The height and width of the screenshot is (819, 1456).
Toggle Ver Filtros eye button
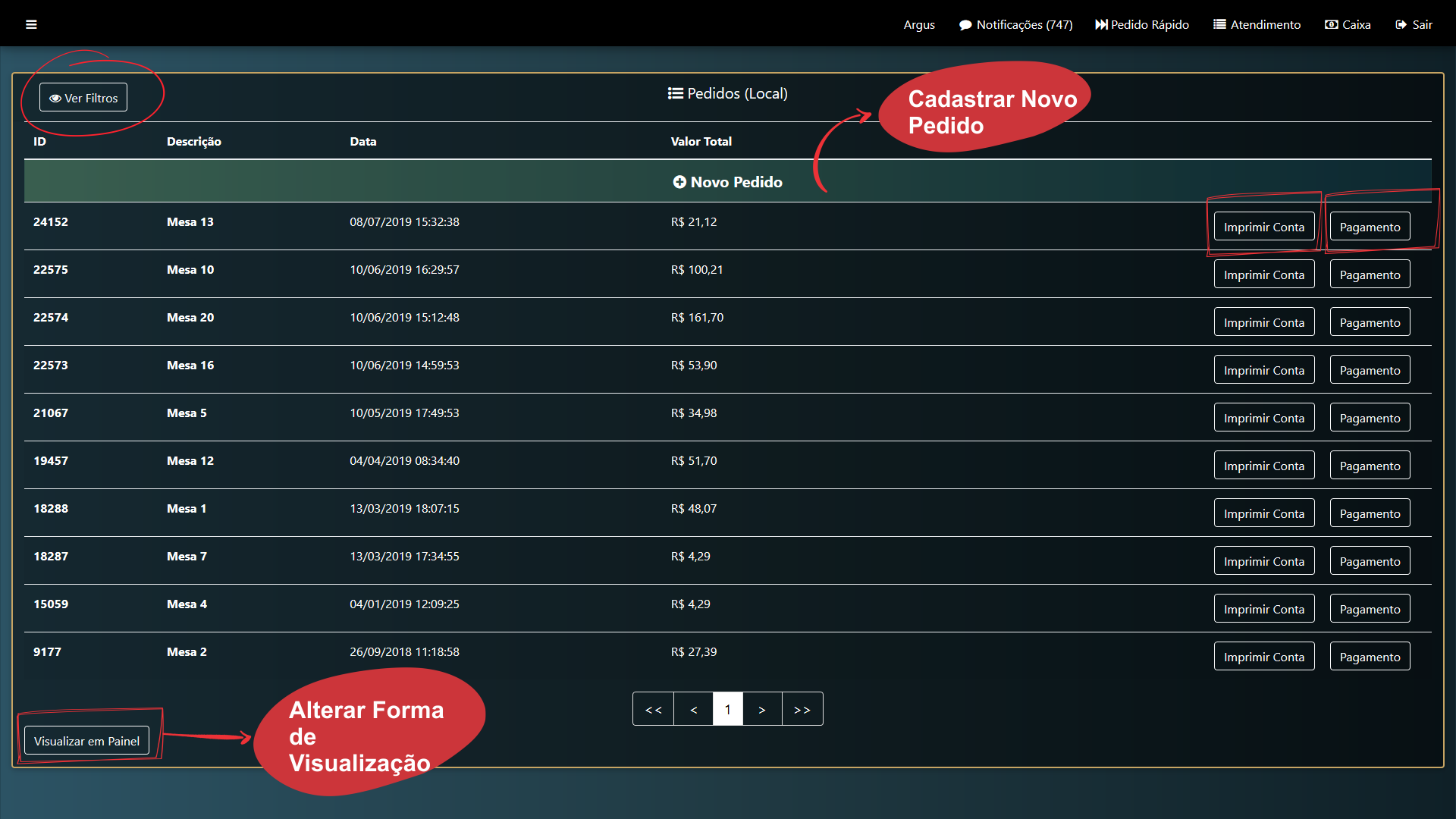coord(83,98)
